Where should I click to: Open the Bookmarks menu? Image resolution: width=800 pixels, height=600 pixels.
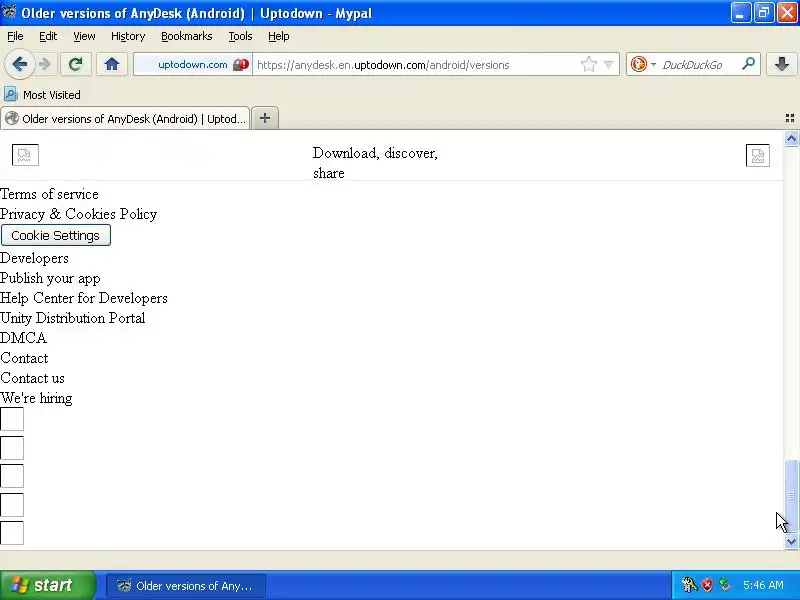point(186,36)
